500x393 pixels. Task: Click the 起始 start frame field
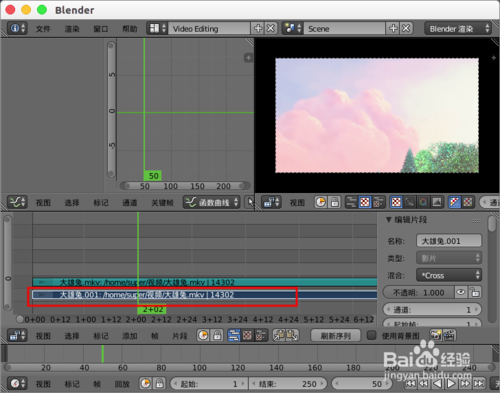tap(209, 384)
